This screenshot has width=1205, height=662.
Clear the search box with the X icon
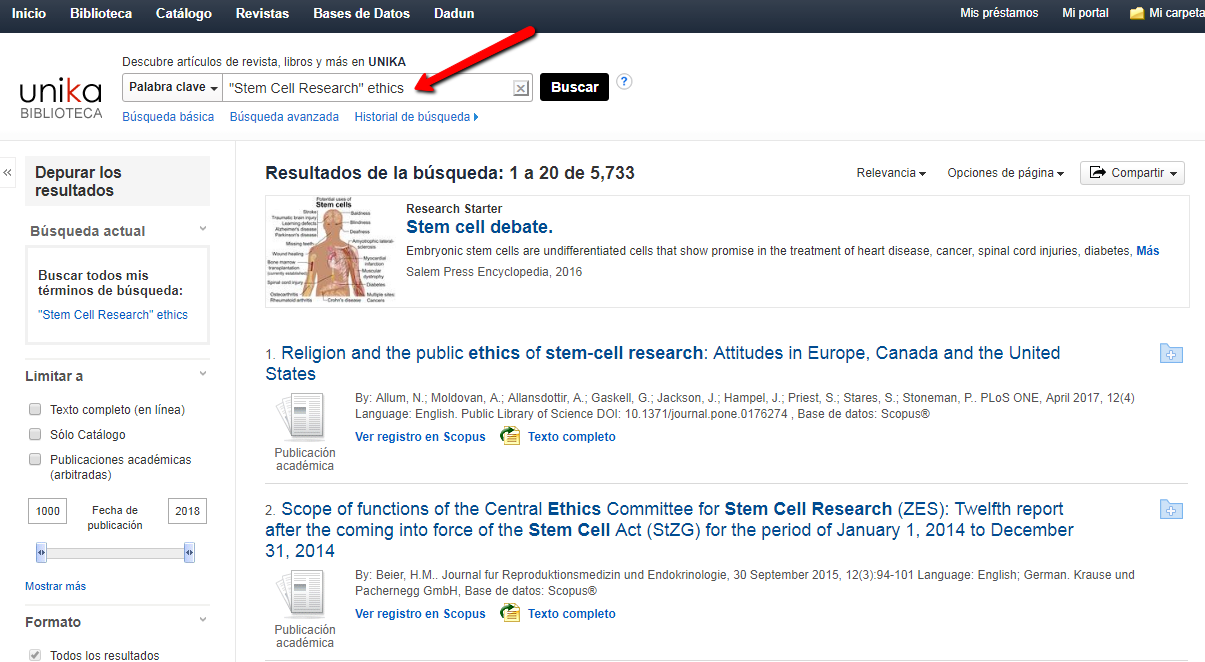point(520,88)
